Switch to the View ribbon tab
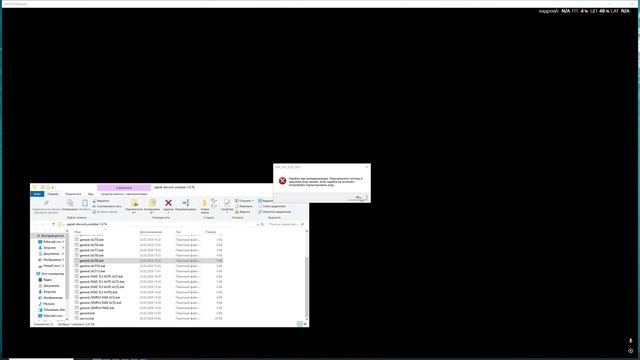 pyautogui.click(x=91, y=194)
